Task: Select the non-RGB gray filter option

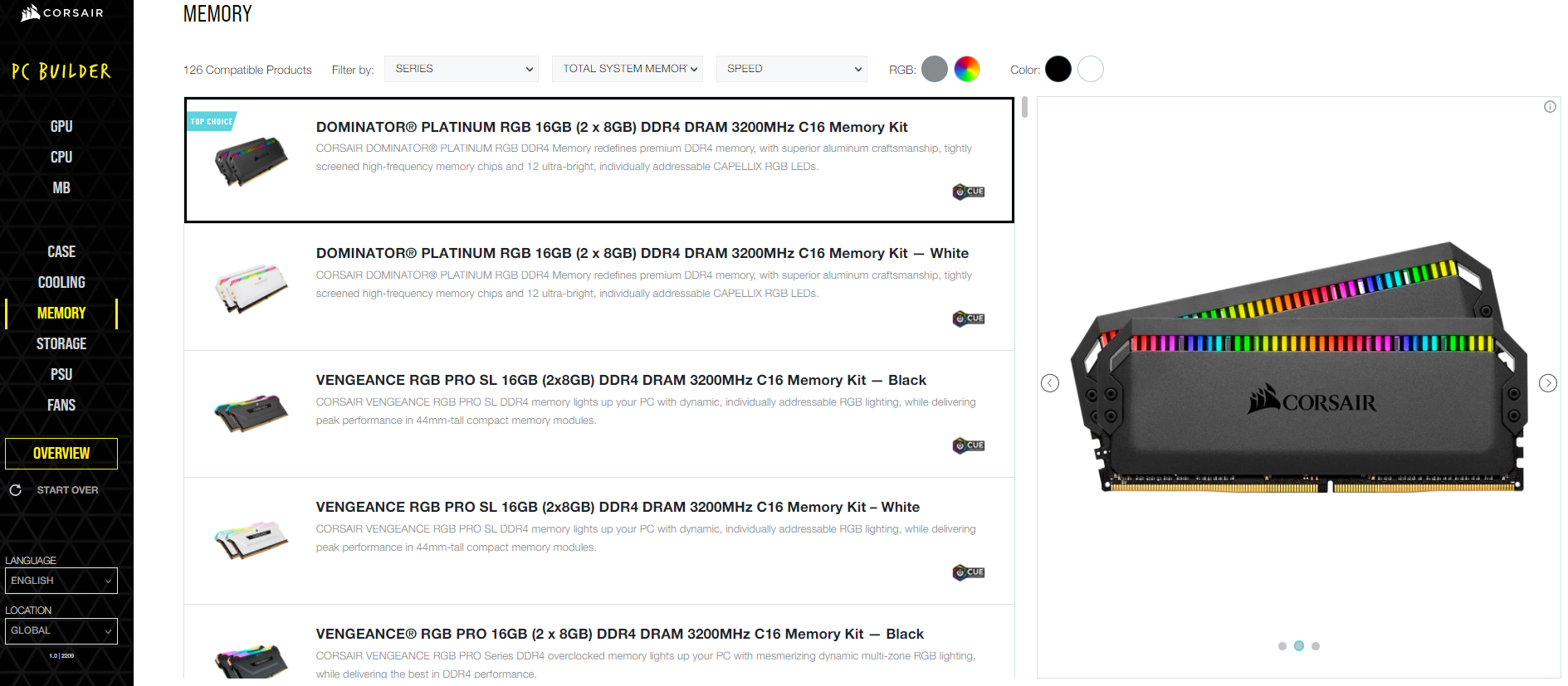Action: [x=935, y=69]
